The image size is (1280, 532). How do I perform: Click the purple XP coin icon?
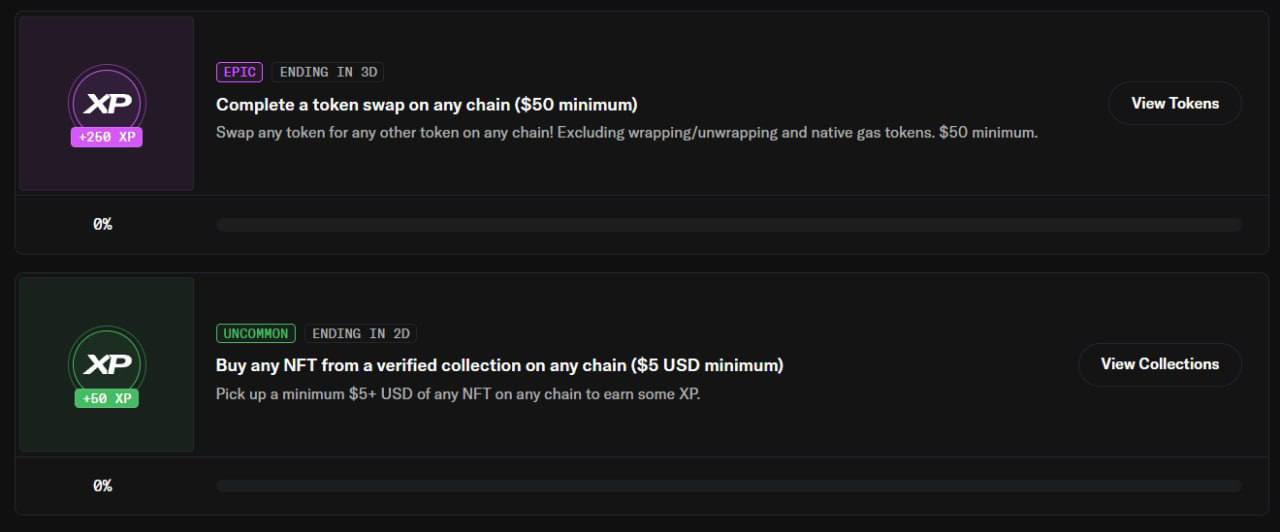[107, 103]
